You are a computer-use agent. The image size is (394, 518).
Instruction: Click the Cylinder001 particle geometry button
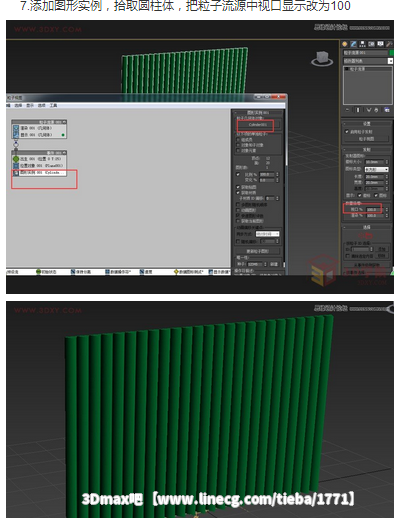point(257,125)
